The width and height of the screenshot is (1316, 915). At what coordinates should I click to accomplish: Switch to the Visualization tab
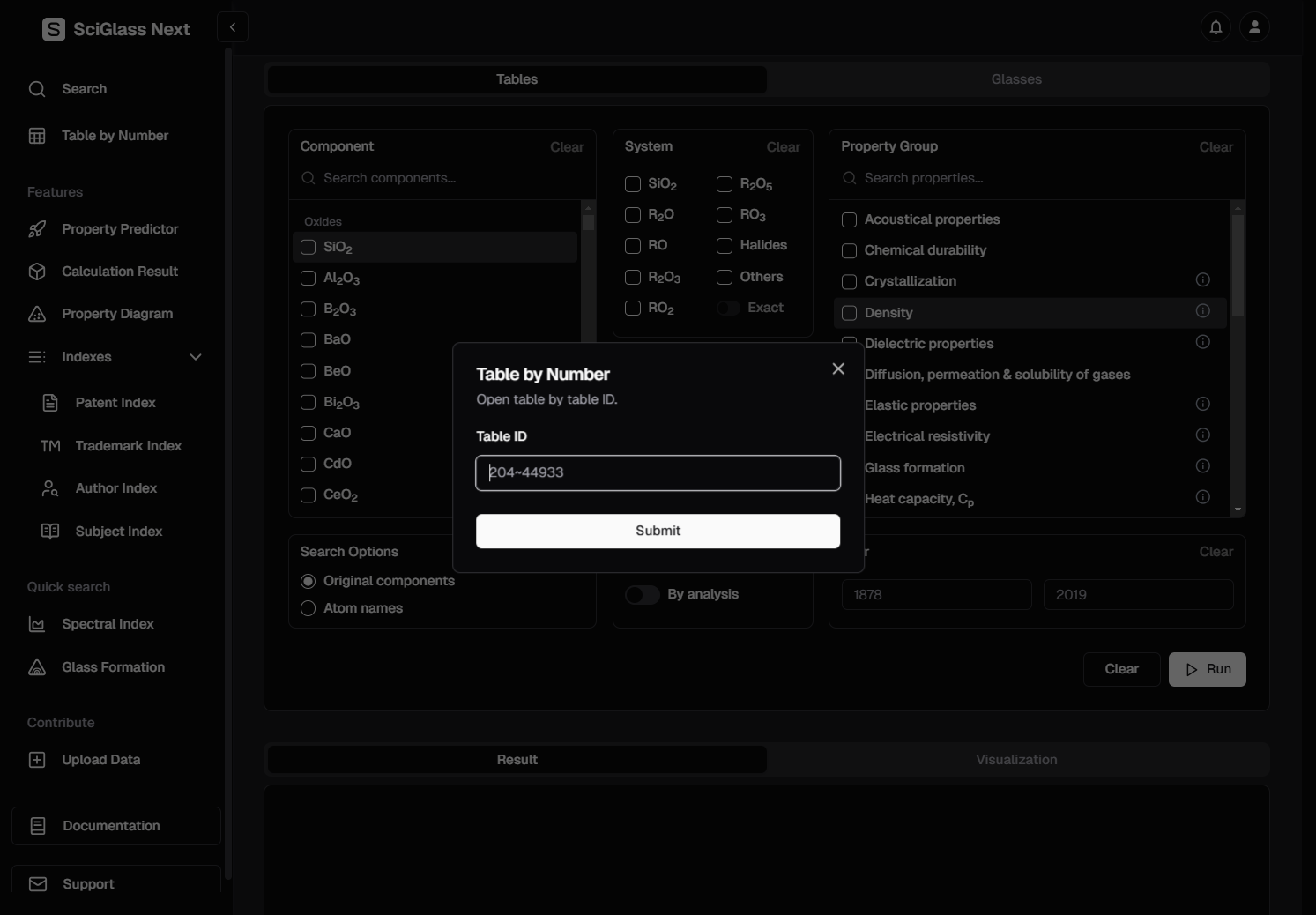[1016, 760]
